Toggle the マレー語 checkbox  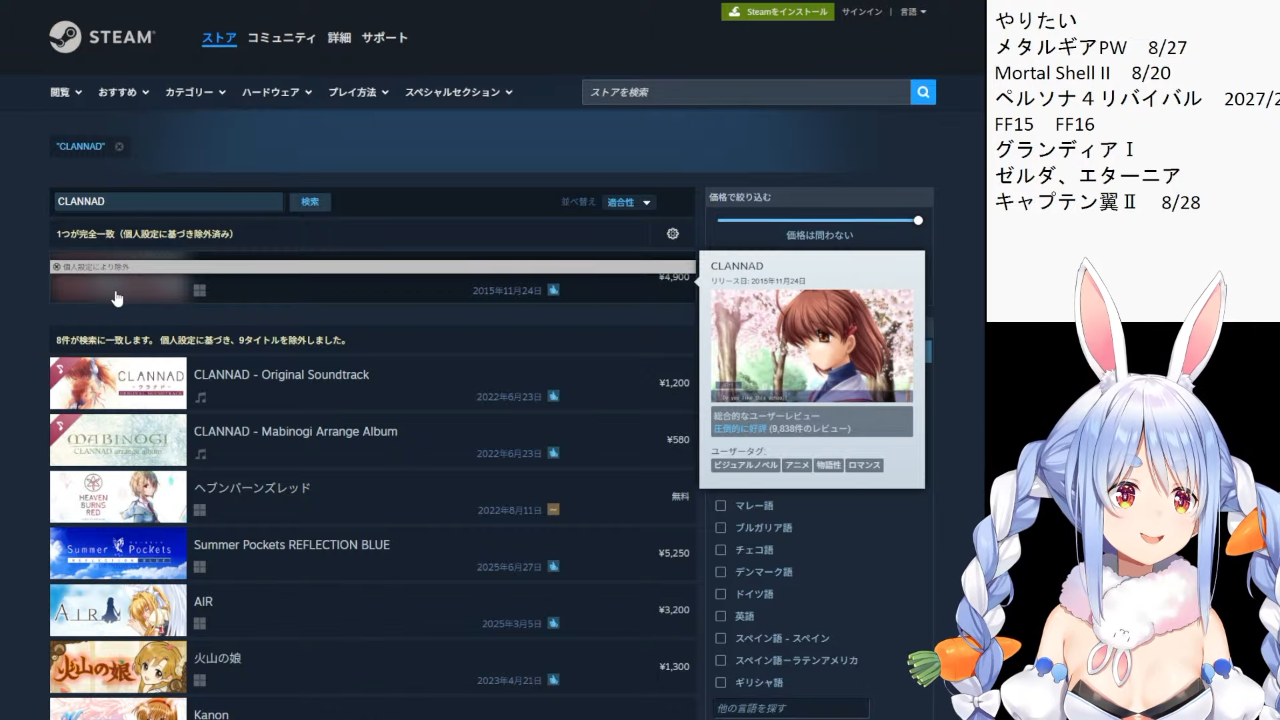720,506
